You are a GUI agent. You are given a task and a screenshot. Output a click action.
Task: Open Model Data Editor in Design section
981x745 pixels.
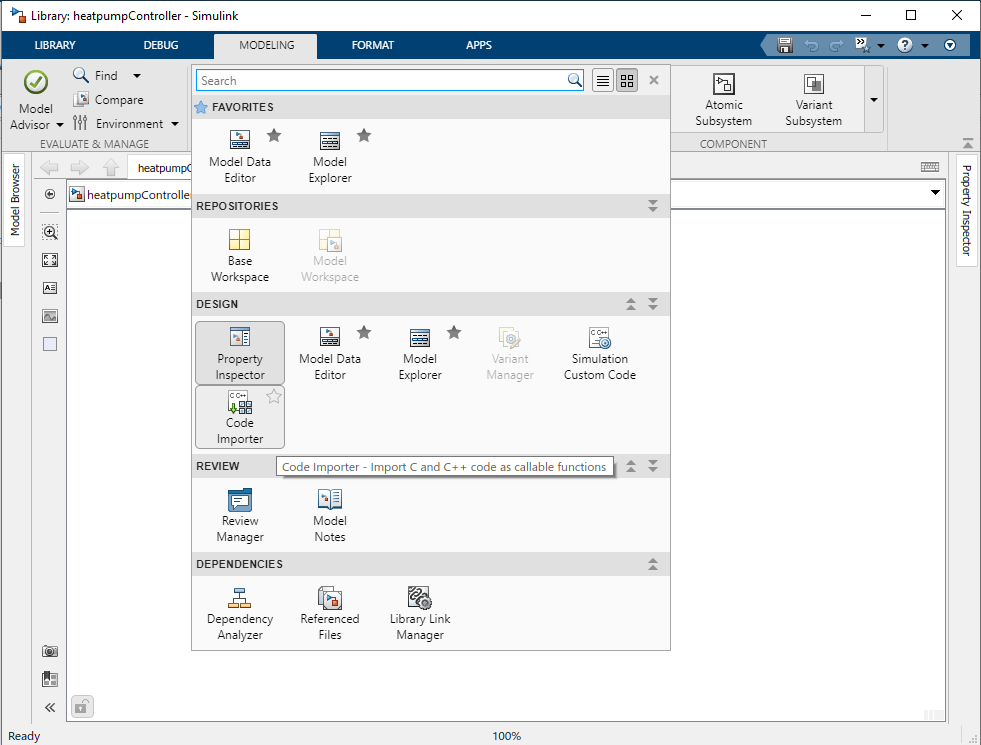click(x=330, y=353)
